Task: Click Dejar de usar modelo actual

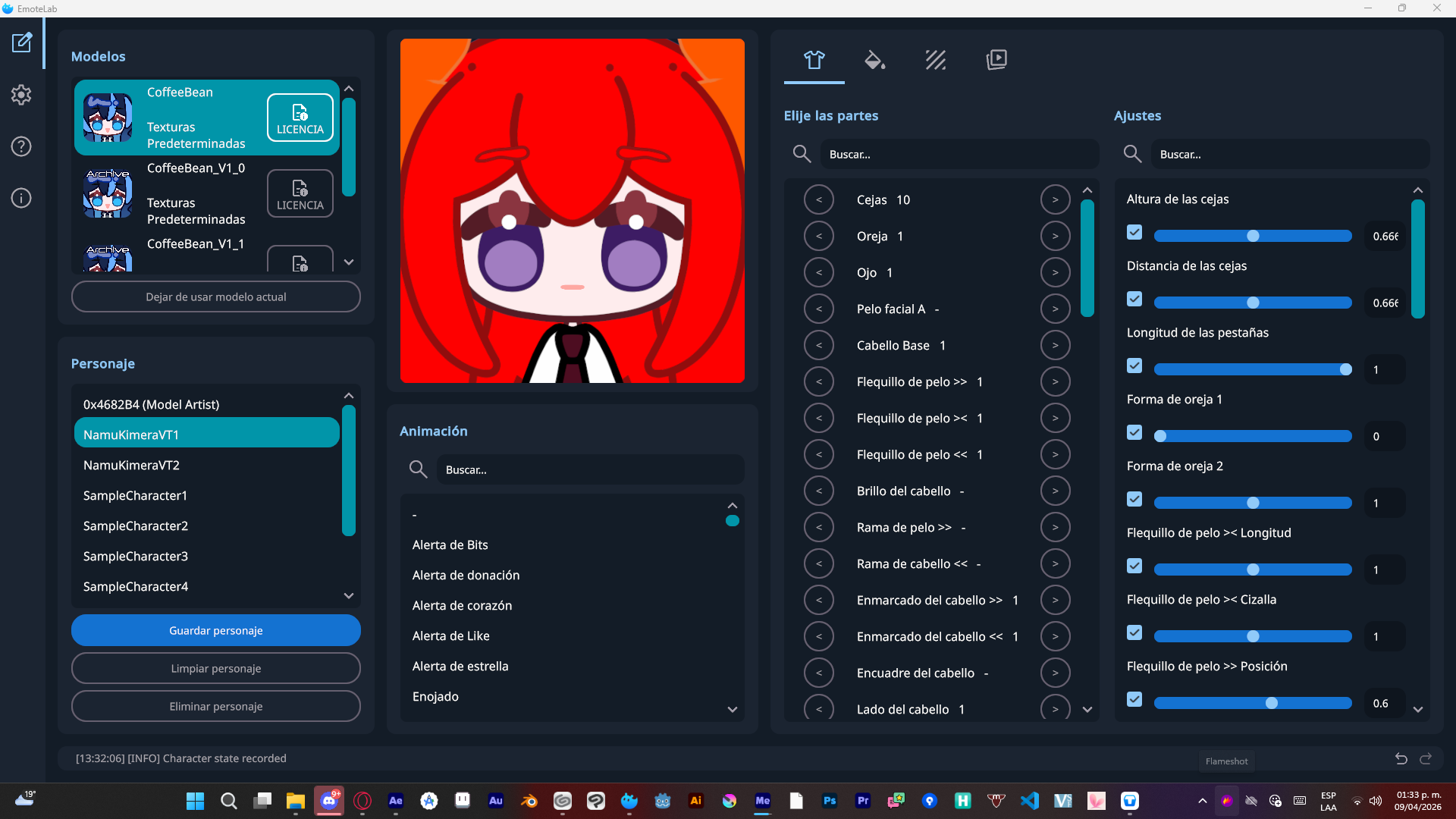Action: (216, 297)
